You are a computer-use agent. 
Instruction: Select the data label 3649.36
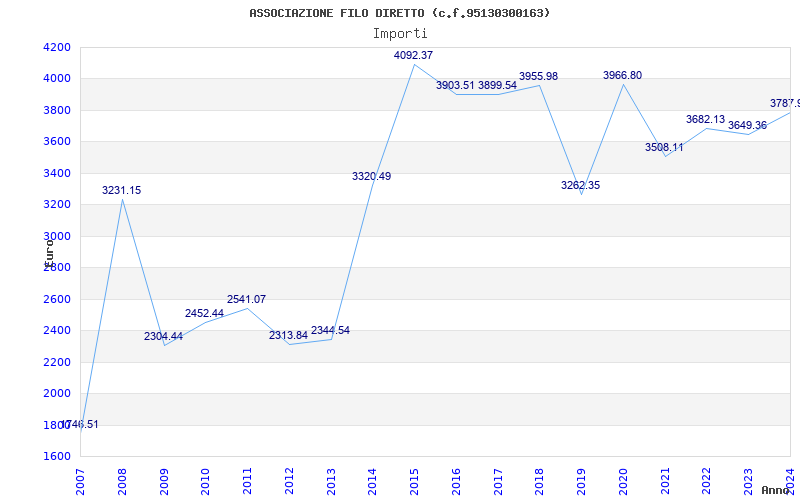[747, 126]
